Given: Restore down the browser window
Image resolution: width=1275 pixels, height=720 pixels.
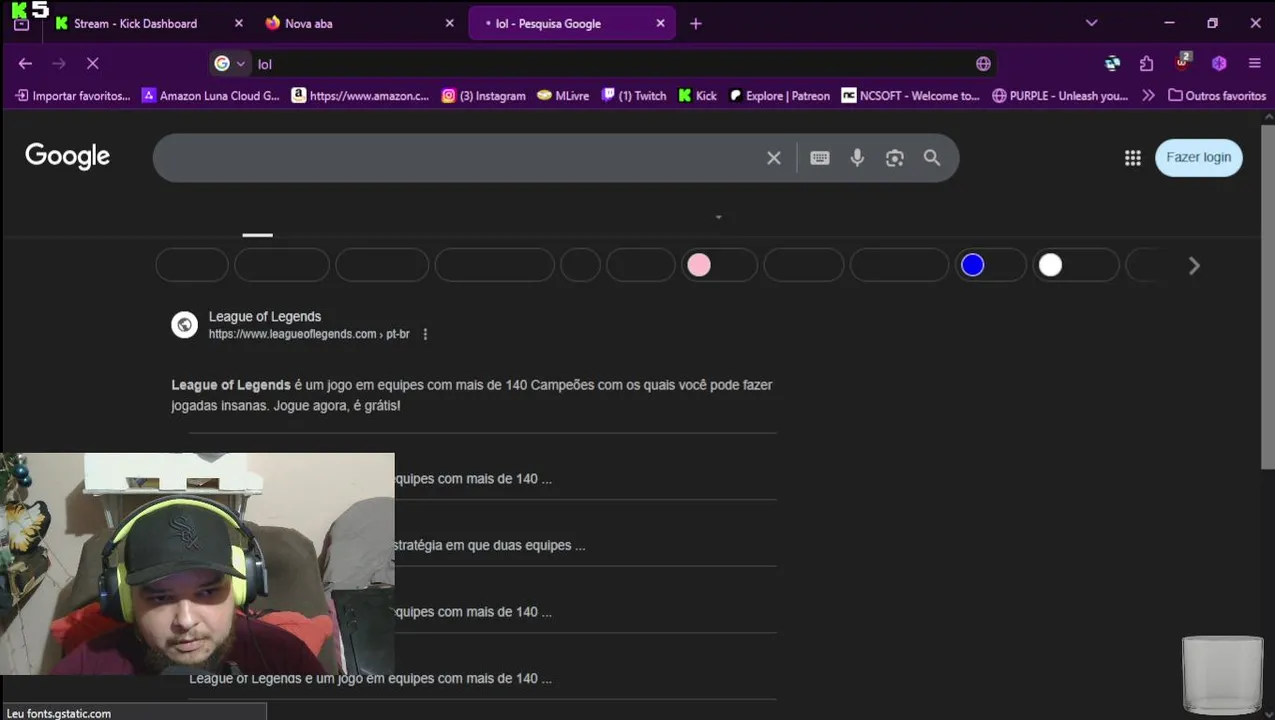Looking at the screenshot, I should coord(1212,23).
